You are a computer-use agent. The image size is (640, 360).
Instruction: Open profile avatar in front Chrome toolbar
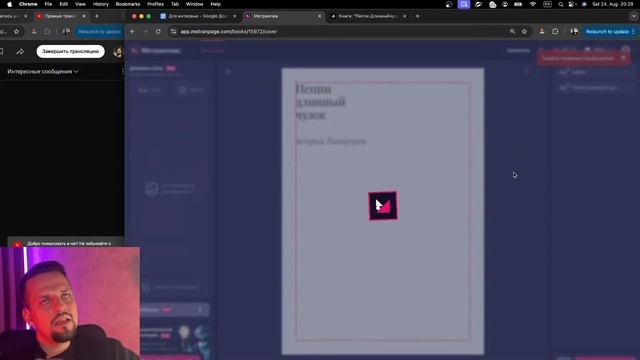point(574,31)
